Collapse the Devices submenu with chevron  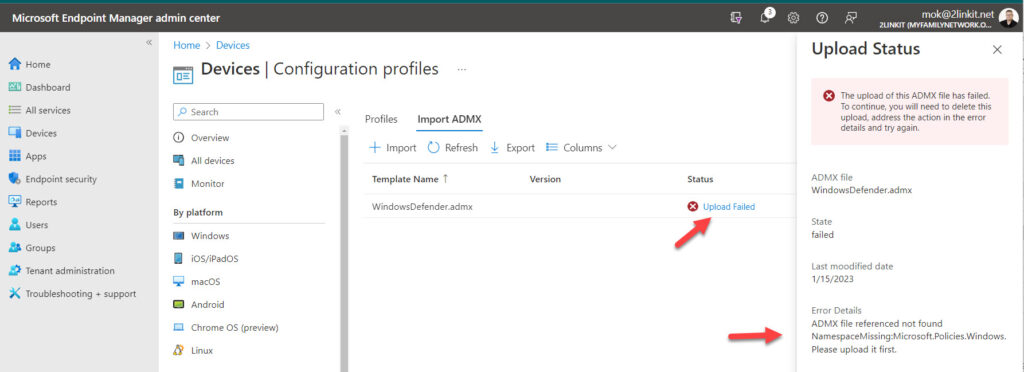[338, 112]
